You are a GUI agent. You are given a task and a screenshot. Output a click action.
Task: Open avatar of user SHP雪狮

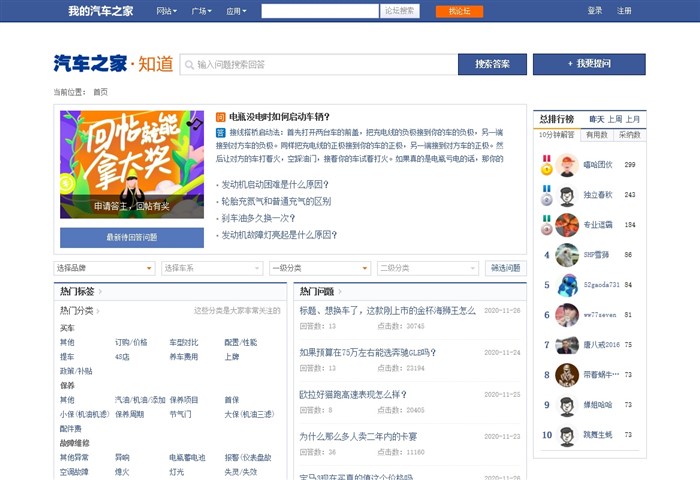[567, 255]
